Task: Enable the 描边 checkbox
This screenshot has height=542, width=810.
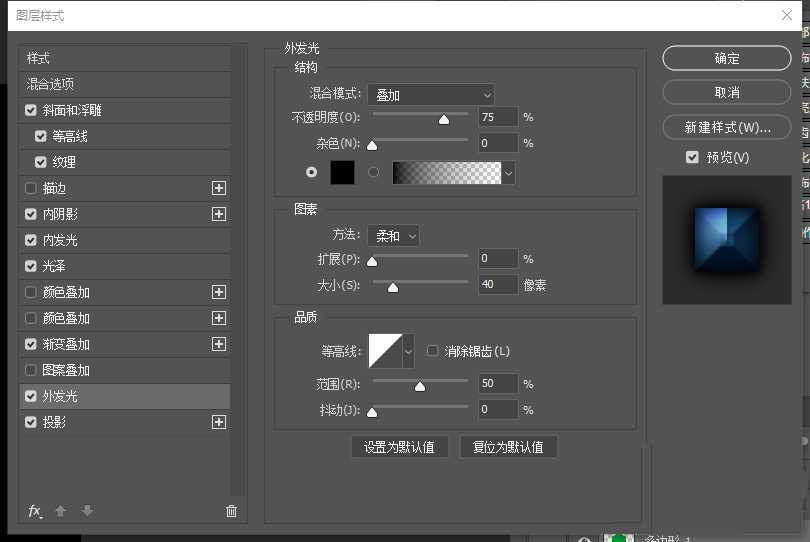Action: [31, 188]
